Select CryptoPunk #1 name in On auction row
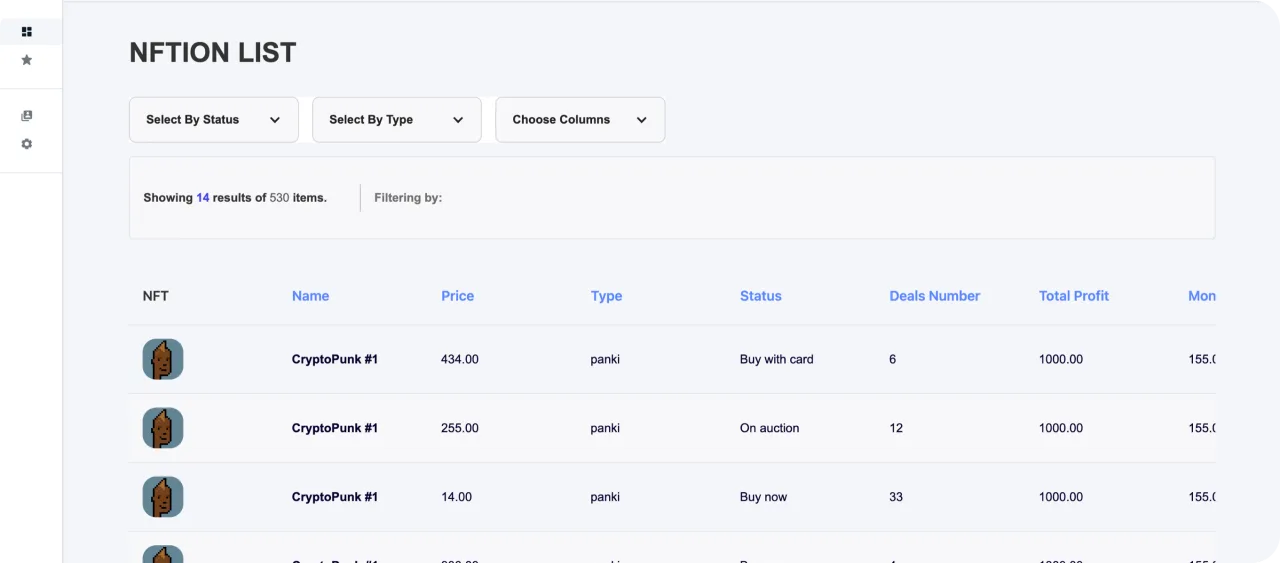Screen dimensions: 1280x563 point(335,428)
